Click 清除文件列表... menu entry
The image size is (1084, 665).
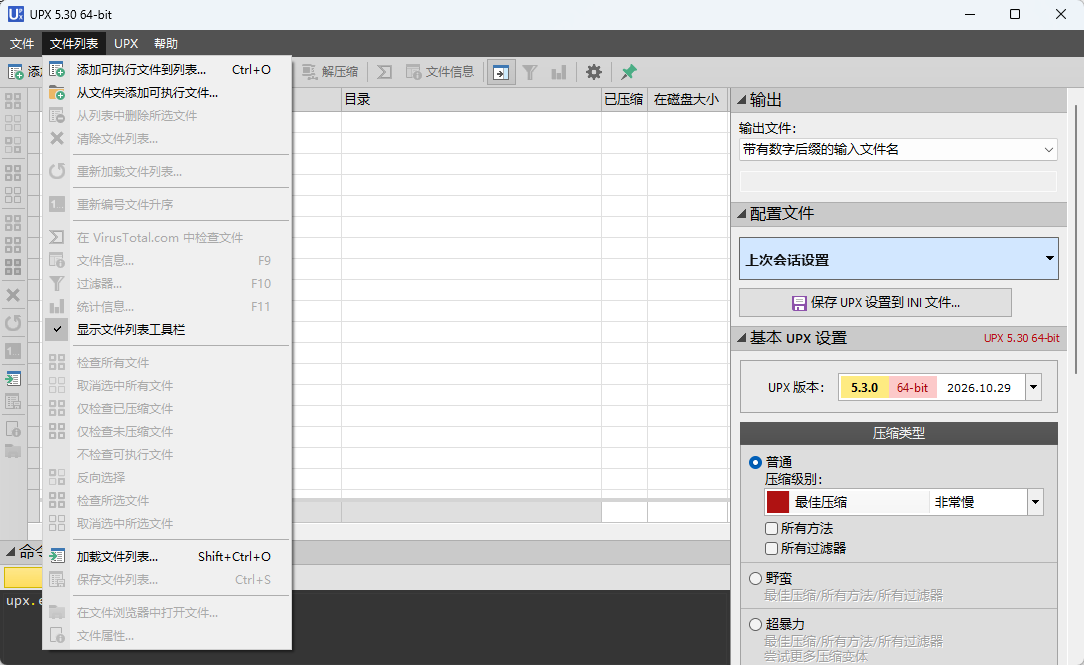coord(167,139)
